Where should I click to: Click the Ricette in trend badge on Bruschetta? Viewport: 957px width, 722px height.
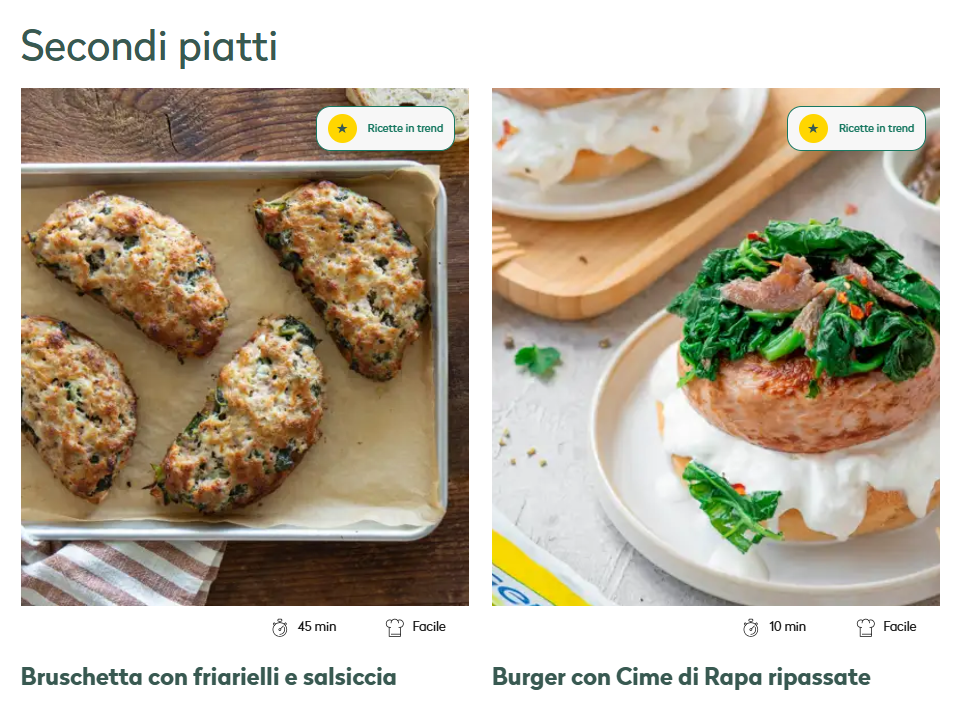386,128
